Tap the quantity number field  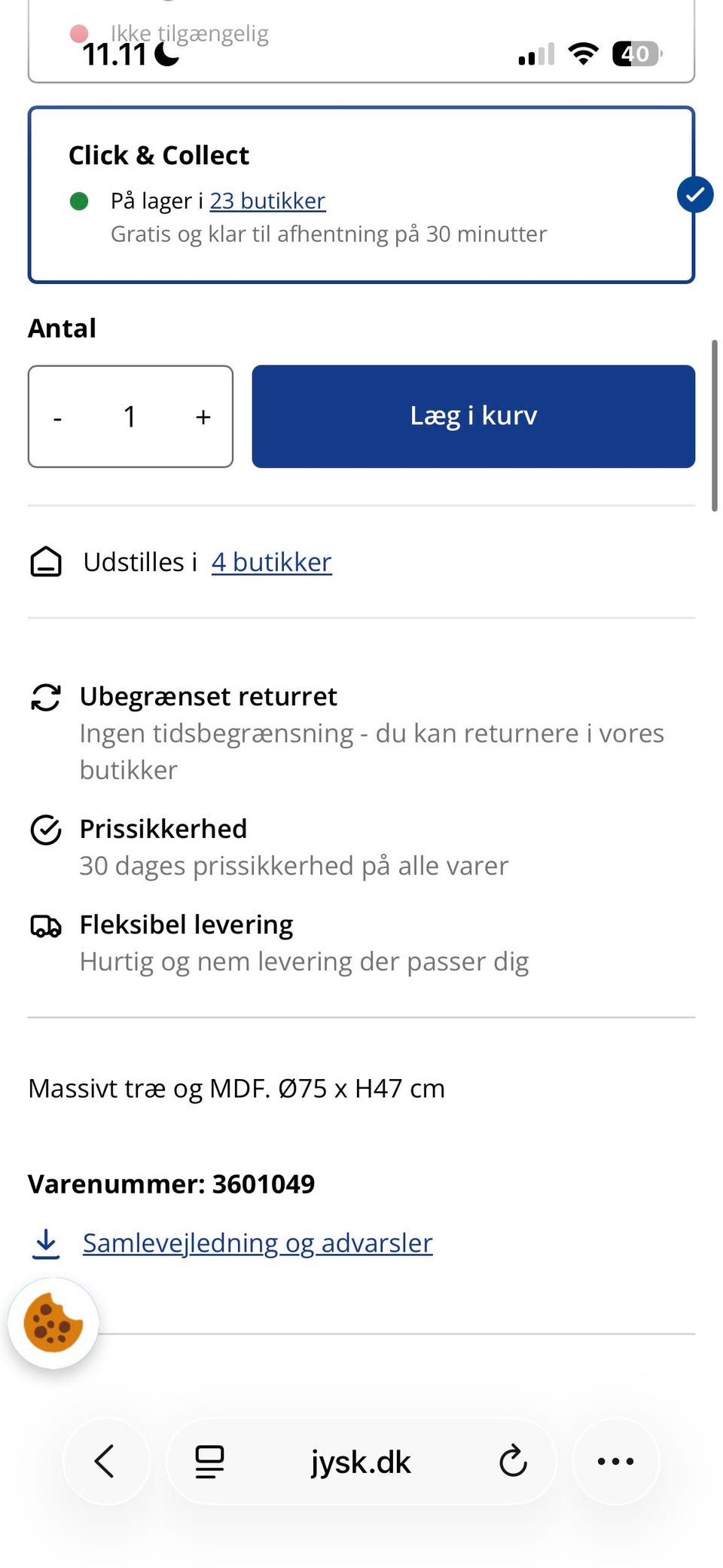[x=130, y=417]
